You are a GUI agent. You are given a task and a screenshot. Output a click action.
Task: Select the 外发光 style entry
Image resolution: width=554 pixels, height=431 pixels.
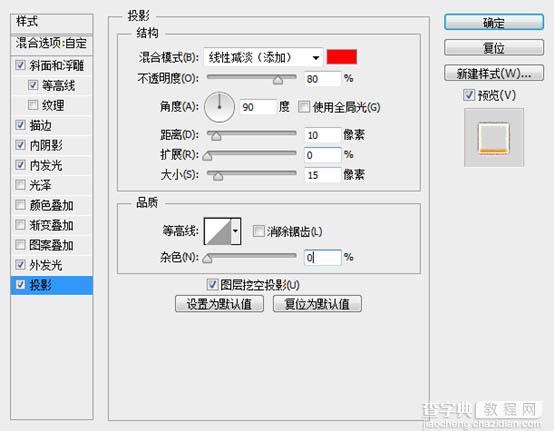(46, 265)
